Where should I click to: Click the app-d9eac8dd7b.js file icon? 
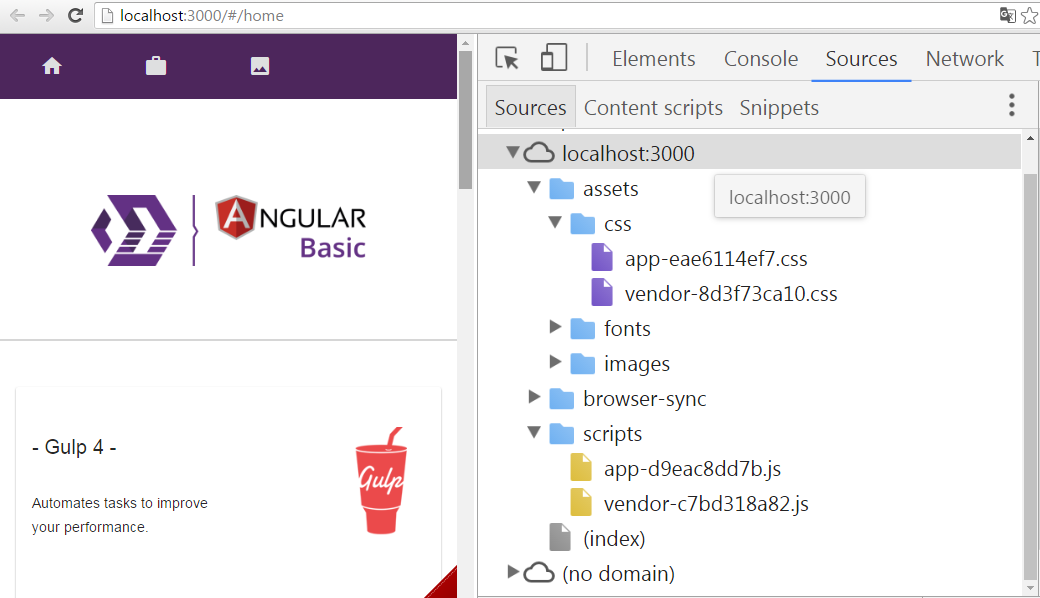[581, 468]
